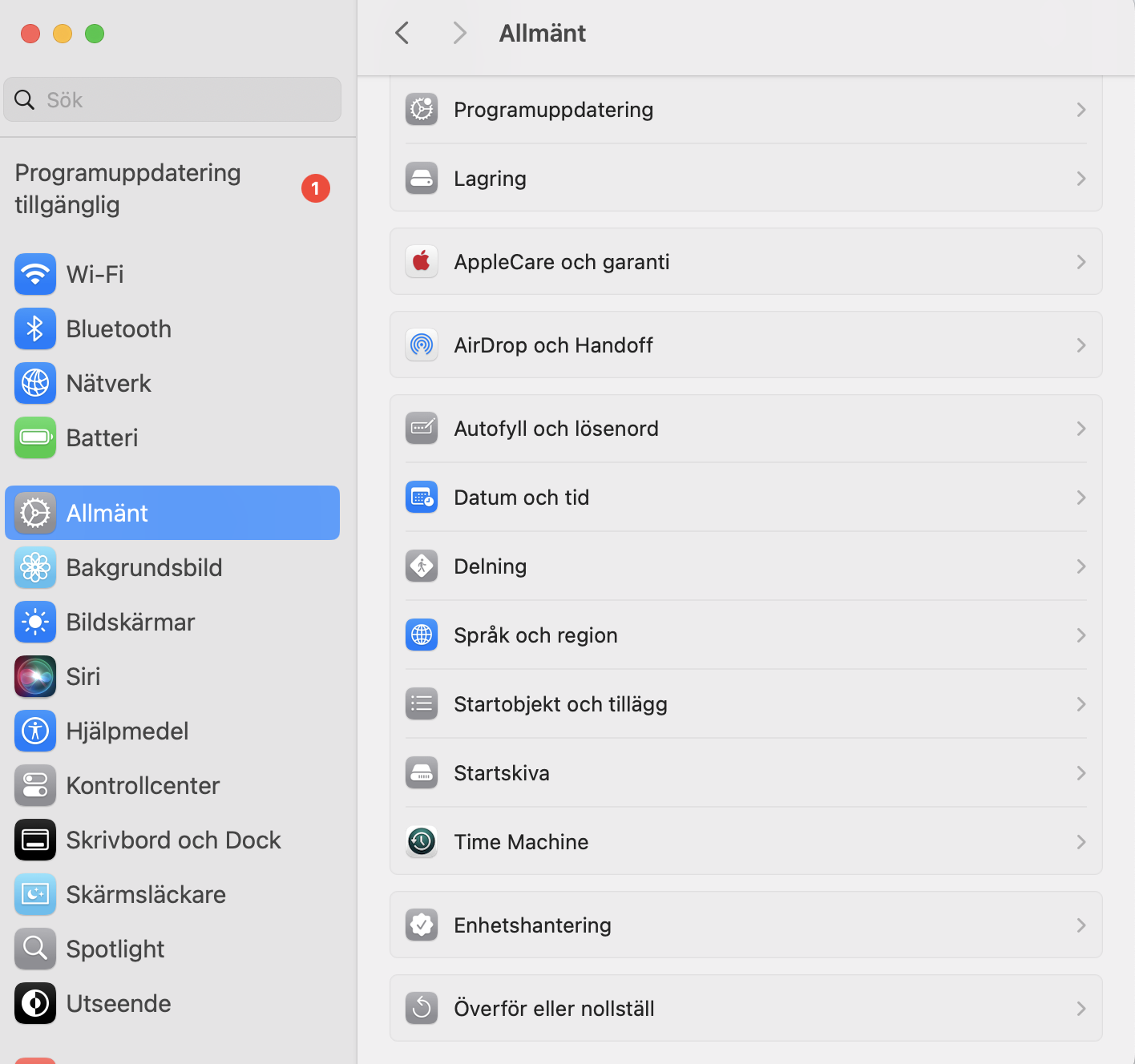Image resolution: width=1135 pixels, height=1064 pixels.
Task: Click the red update badge showing 1
Action: (316, 188)
